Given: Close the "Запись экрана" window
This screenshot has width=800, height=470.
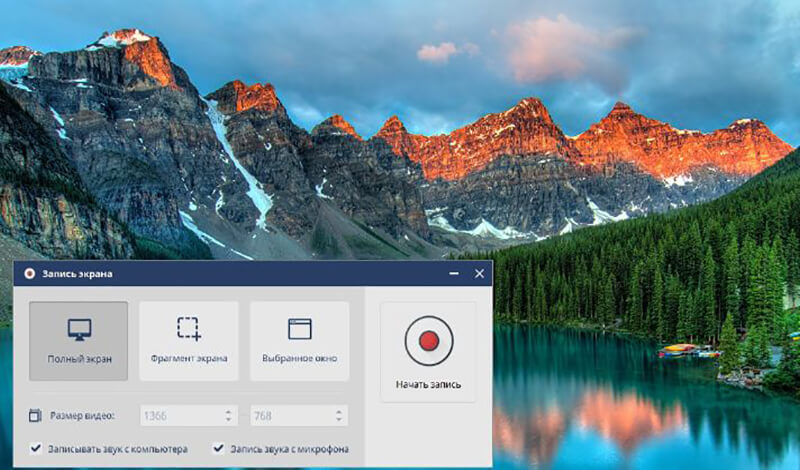Looking at the screenshot, I should (479, 273).
